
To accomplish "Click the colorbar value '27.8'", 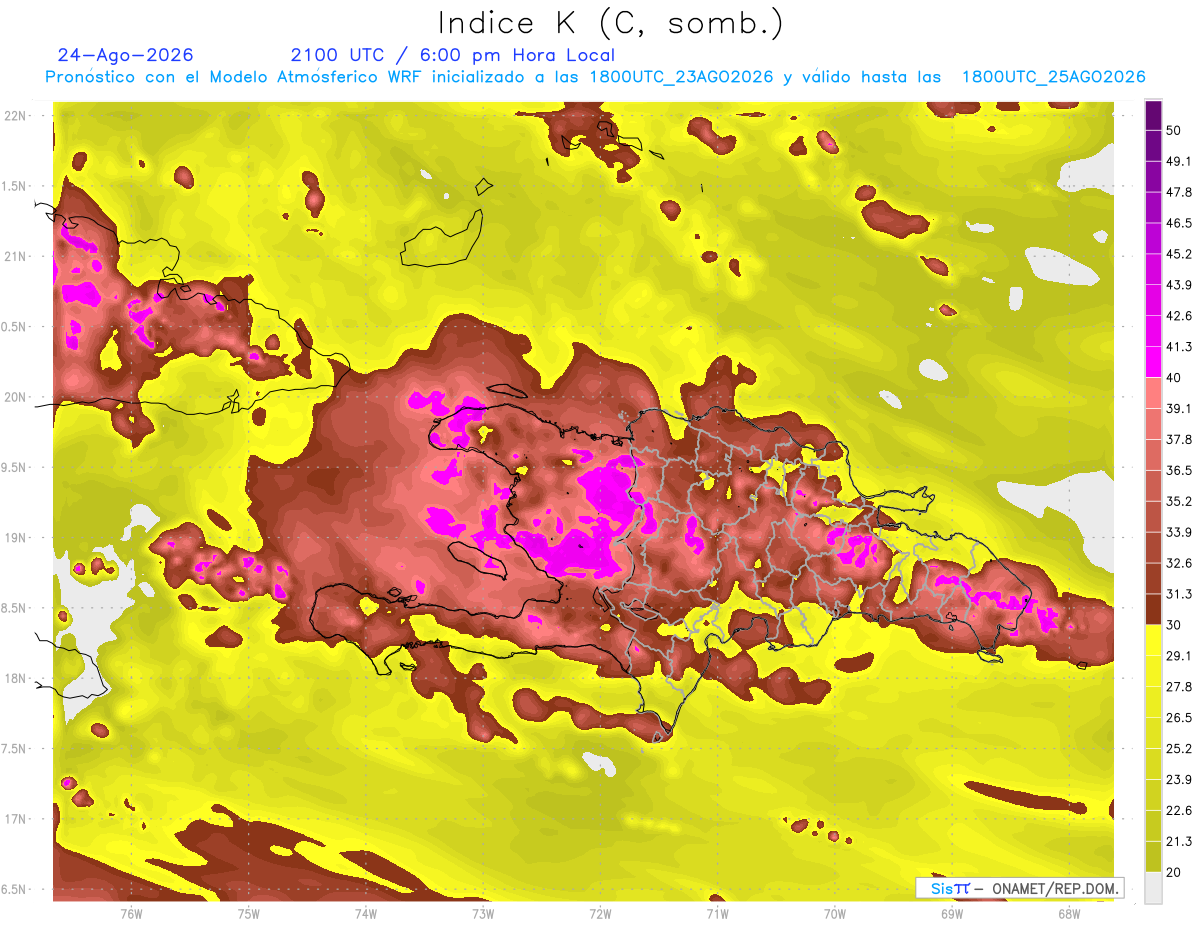I will (1178, 686).
